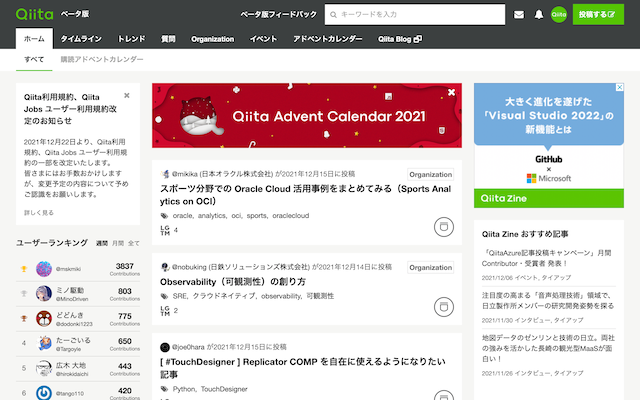Screen dimensions: 640x400
Task: Show 月間 user ranking
Action: (x=118, y=243)
